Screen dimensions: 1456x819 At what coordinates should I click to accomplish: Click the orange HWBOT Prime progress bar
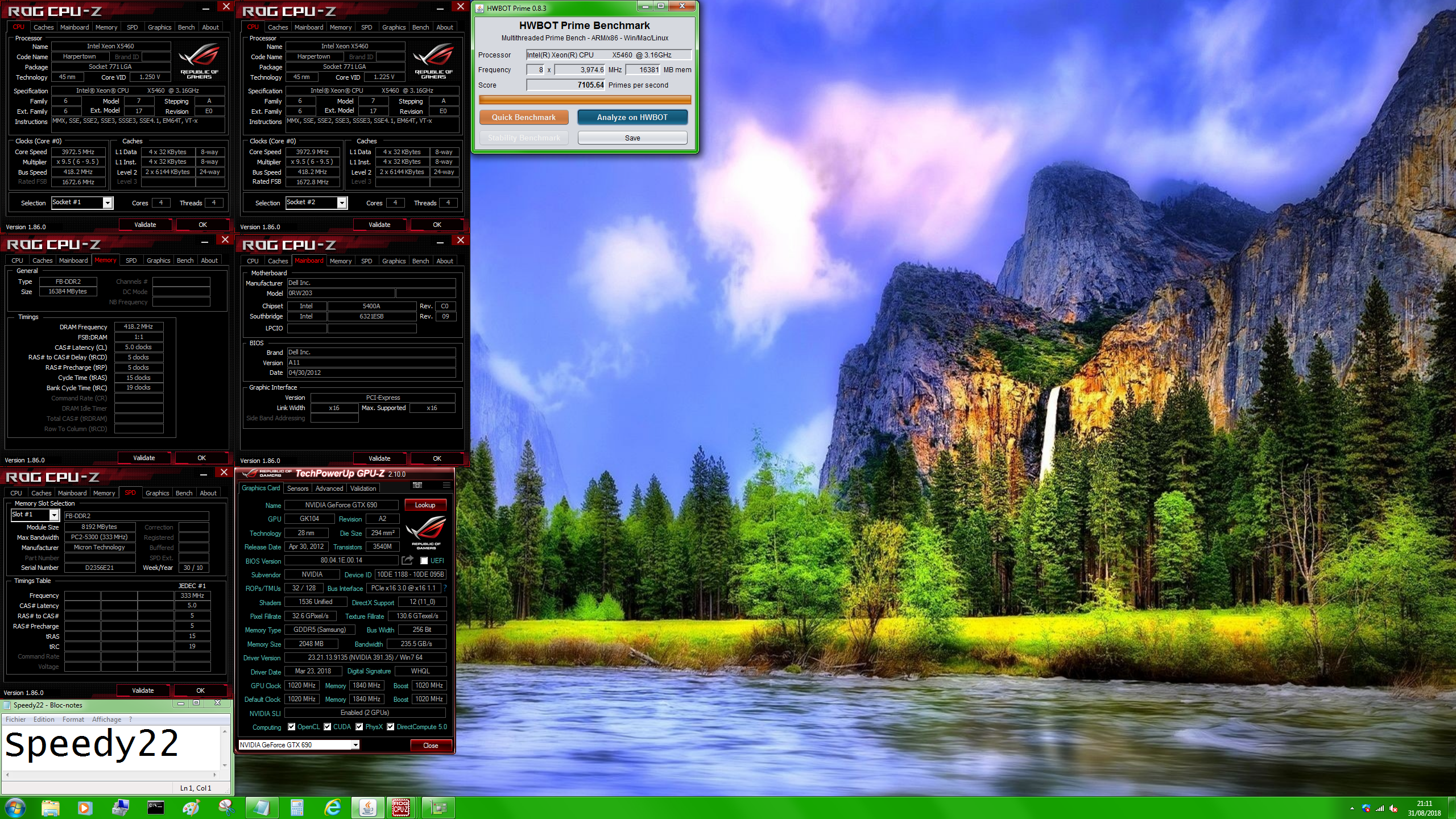pos(585,100)
